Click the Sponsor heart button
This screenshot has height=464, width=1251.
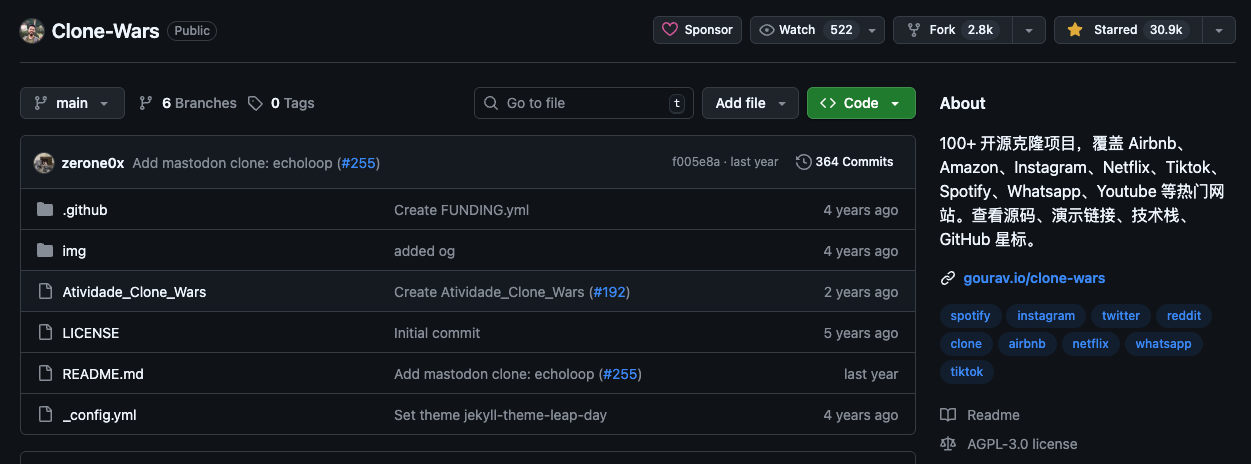(697, 30)
